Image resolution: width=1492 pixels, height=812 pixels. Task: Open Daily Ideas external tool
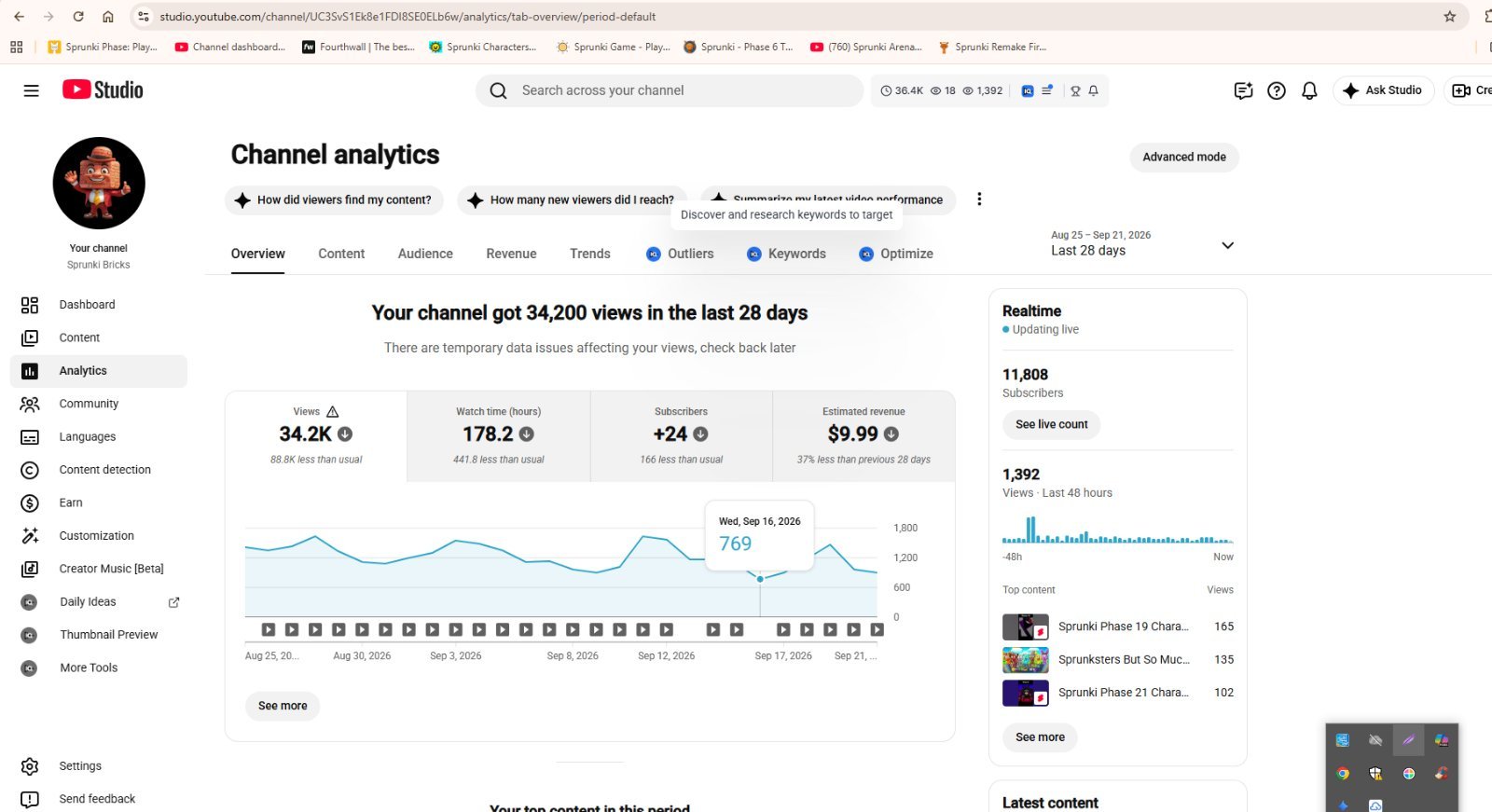tap(98, 602)
